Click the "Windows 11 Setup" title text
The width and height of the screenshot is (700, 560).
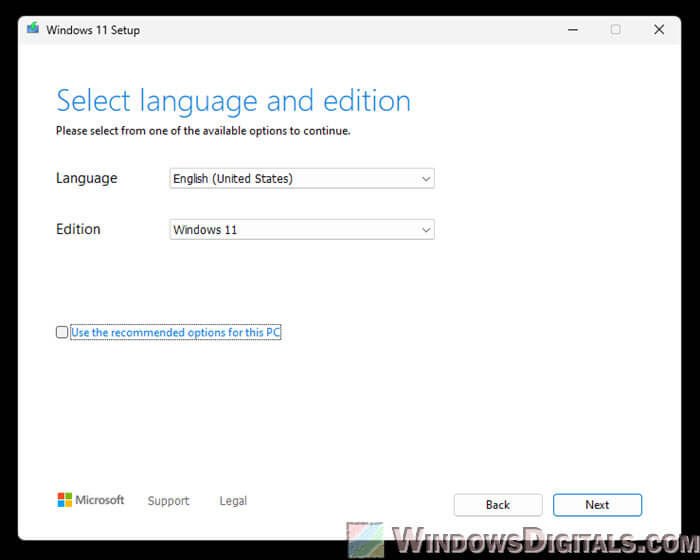tap(93, 30)
